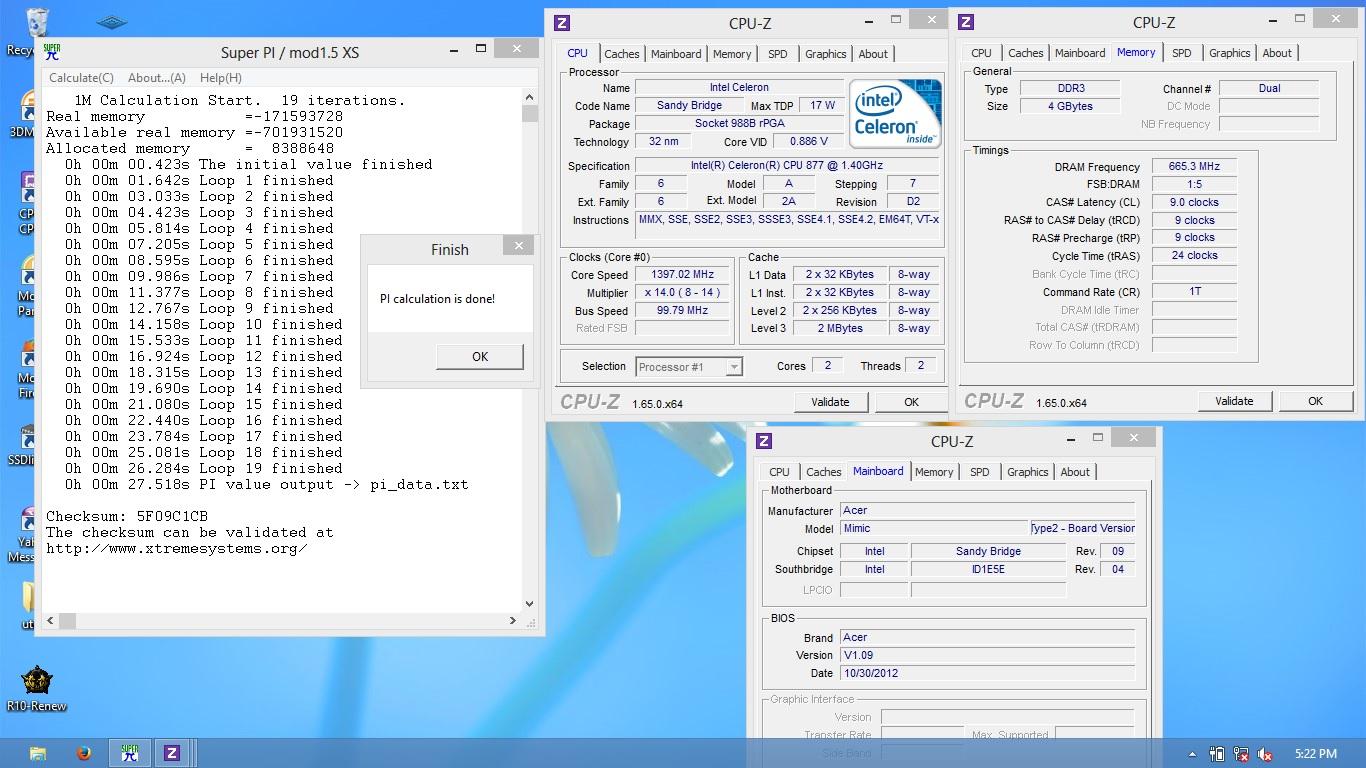Image resolution: width=1366 pixels, height=768 pixels.
Task: Open Mainboard tab in CPU-Z Processor window
Action: pos(676,54)
